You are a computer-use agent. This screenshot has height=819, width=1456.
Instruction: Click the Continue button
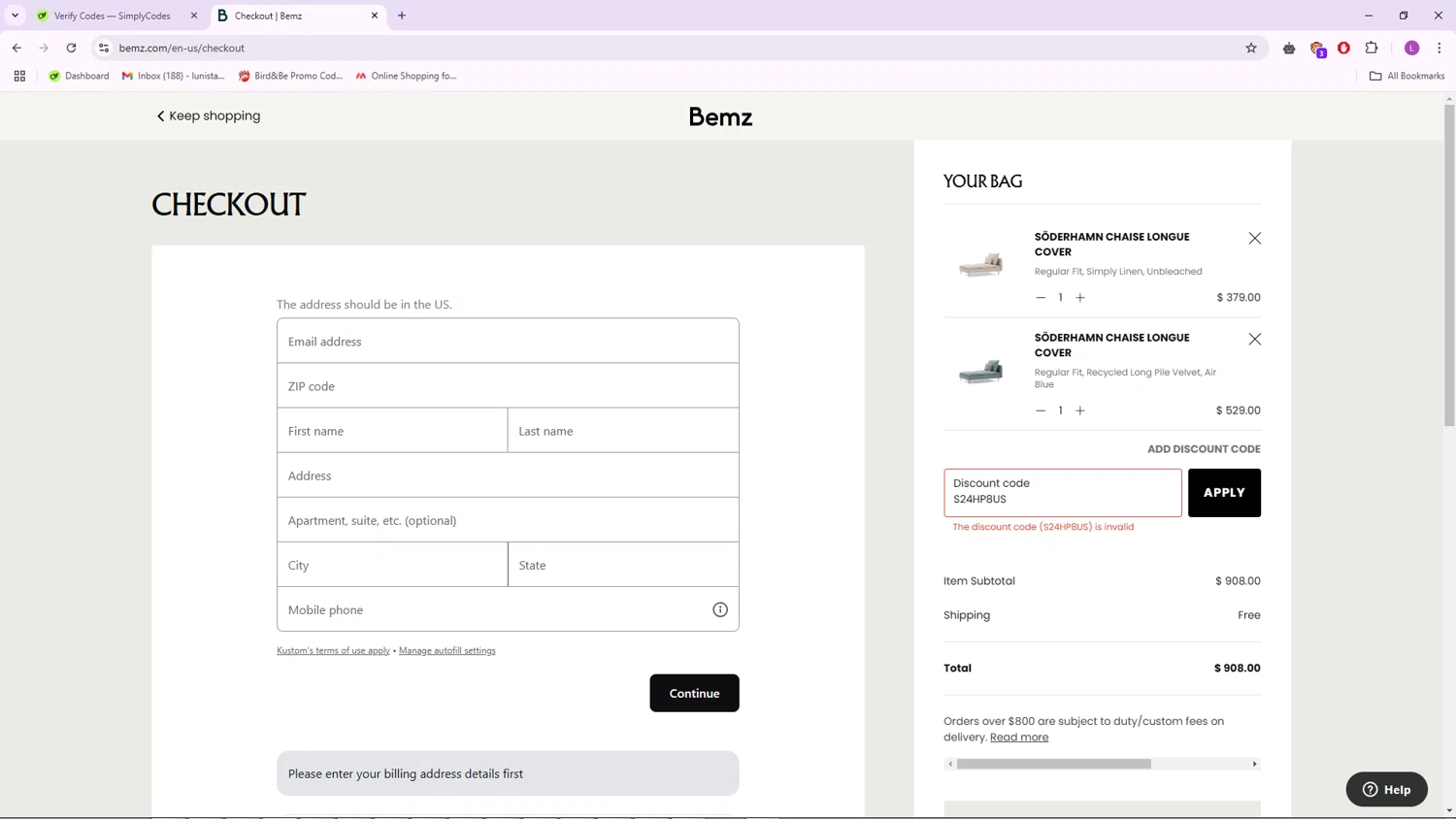click(x=694, y=693)
